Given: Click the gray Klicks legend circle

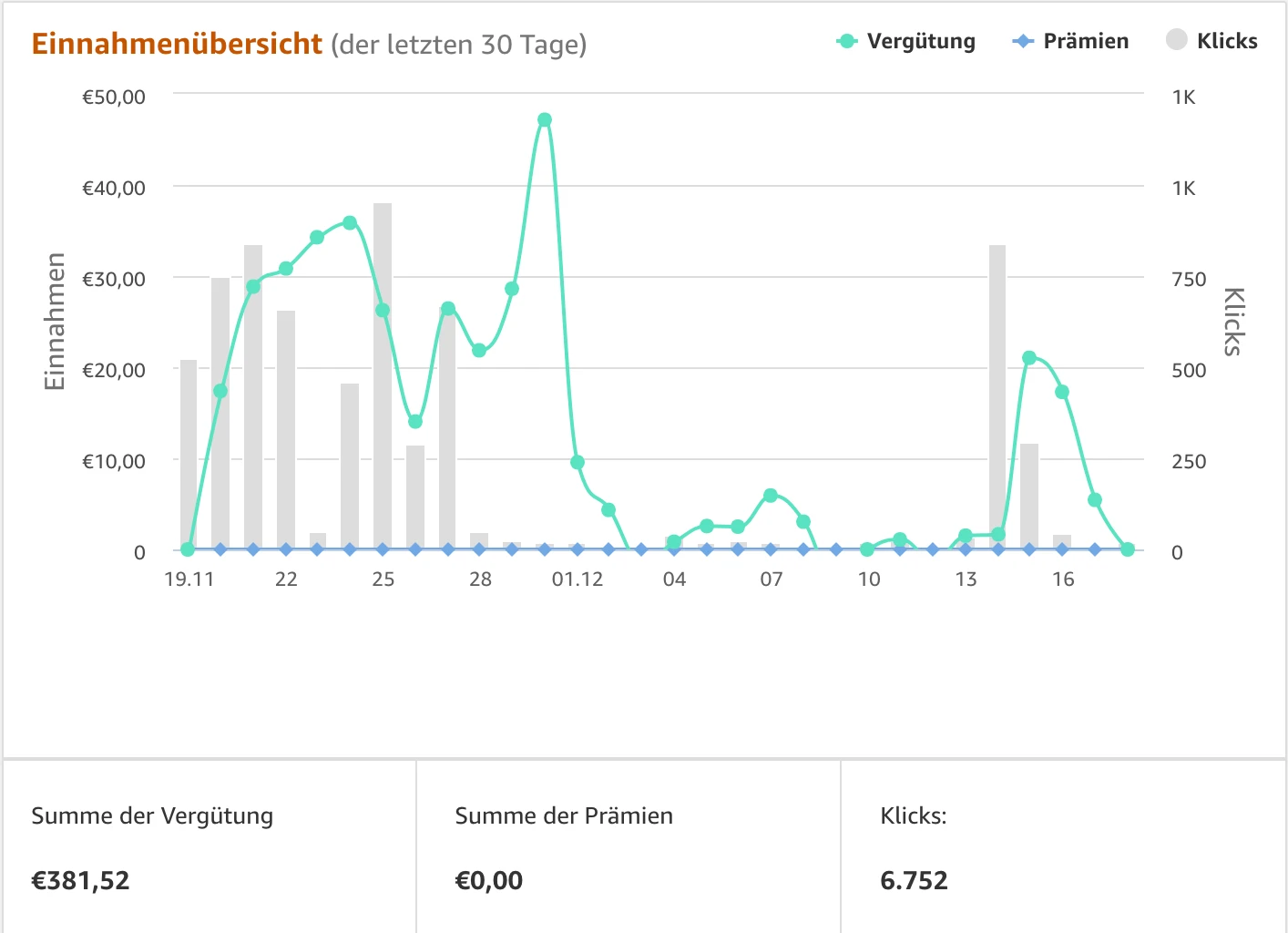Looking at the screenshot, I should pos(1176,40).
